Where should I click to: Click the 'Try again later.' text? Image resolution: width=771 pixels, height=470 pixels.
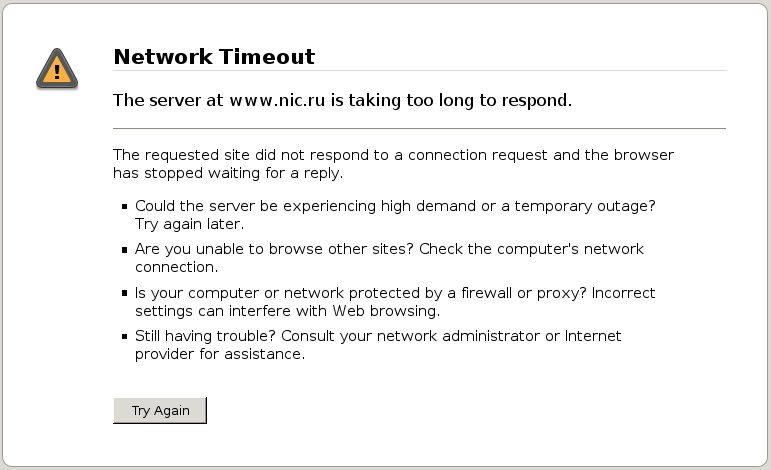click(x=190, y=224)
